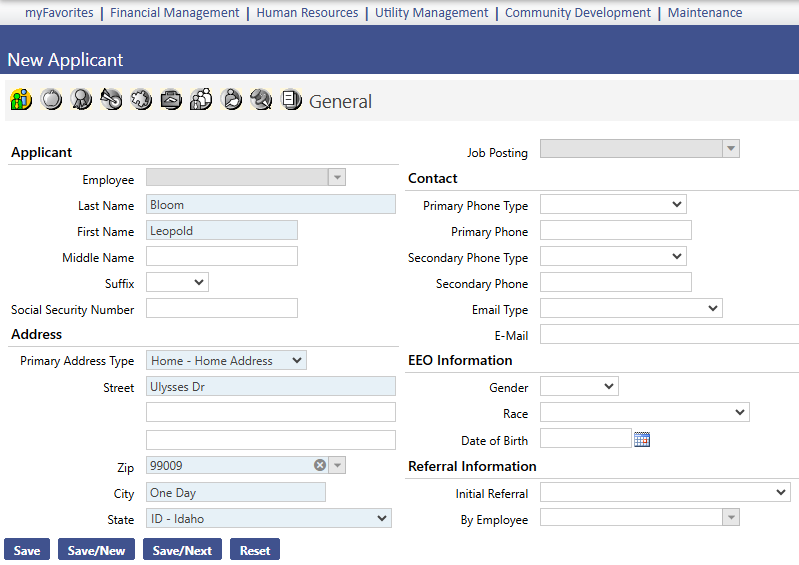Clear the Zip value 99009

[x=320, y=465]
